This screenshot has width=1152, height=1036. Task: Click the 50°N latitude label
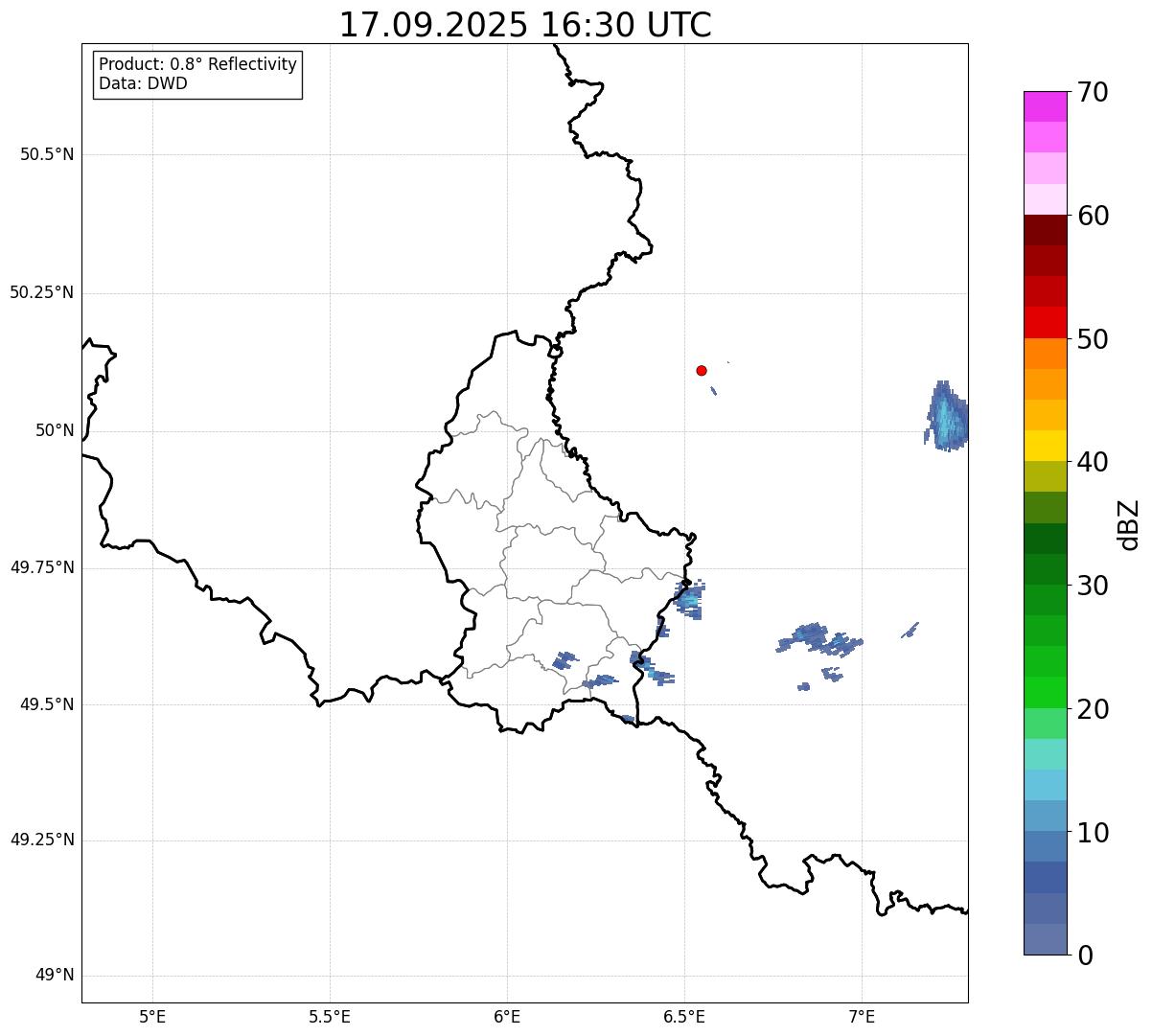point(55,430)
